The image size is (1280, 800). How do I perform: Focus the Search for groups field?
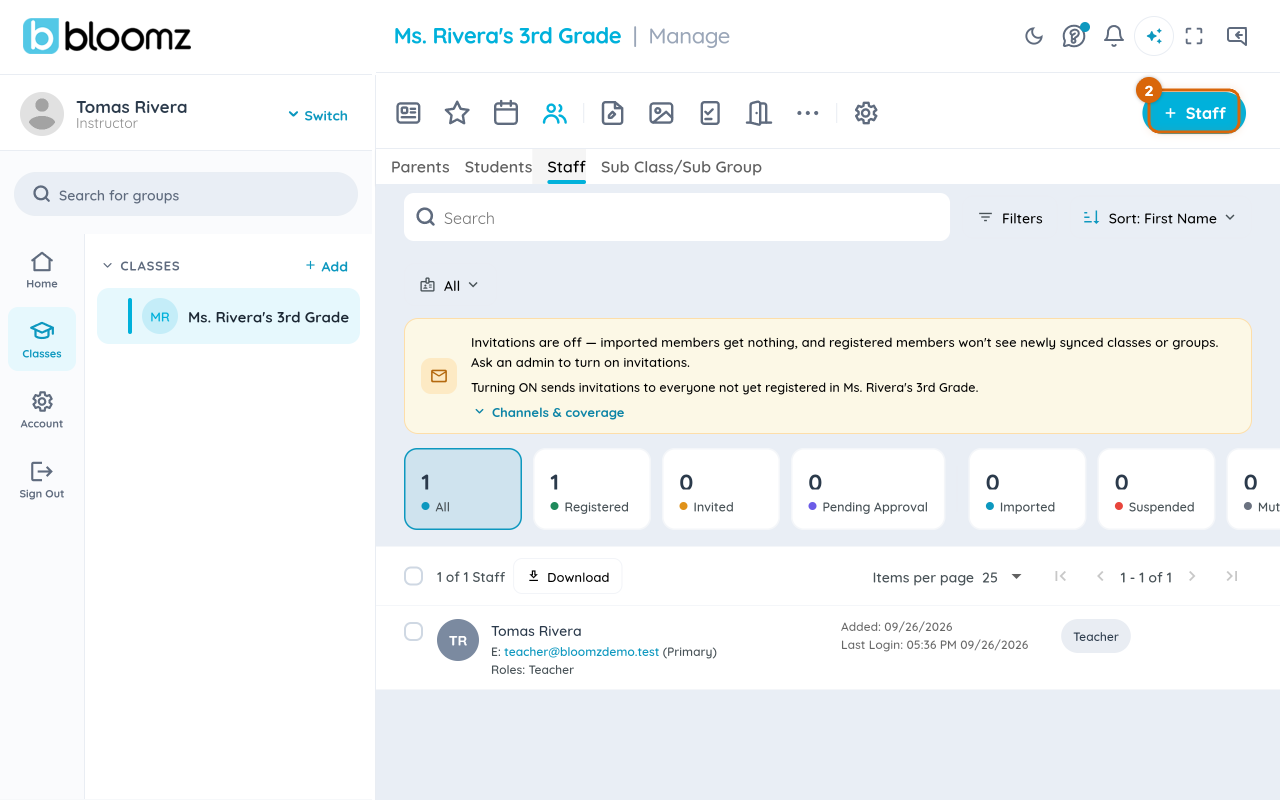point(186,194)
